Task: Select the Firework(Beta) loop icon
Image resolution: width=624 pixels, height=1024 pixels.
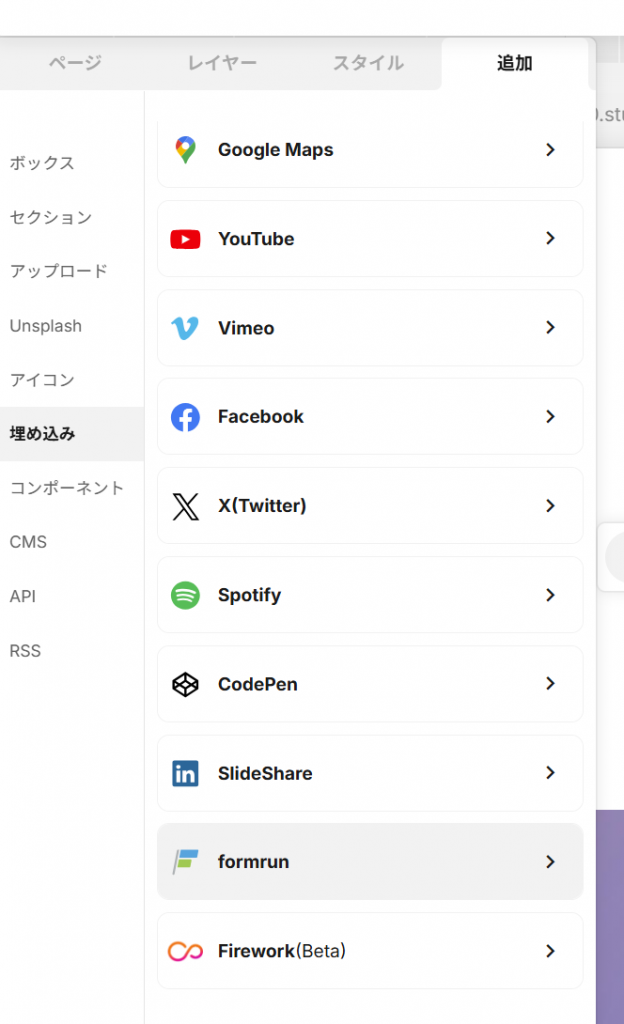Action: [x=187, y=951]
